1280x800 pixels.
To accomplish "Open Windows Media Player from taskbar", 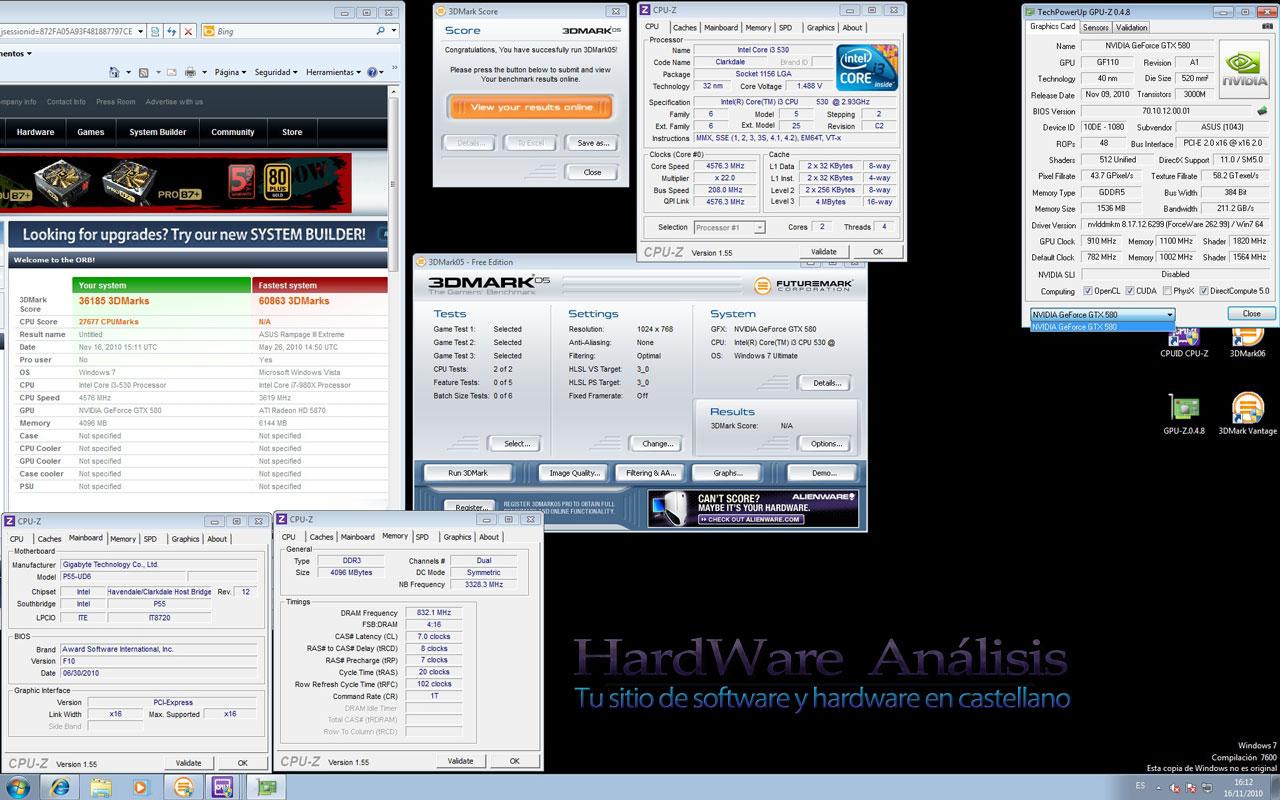I will (x=140, y=787).
